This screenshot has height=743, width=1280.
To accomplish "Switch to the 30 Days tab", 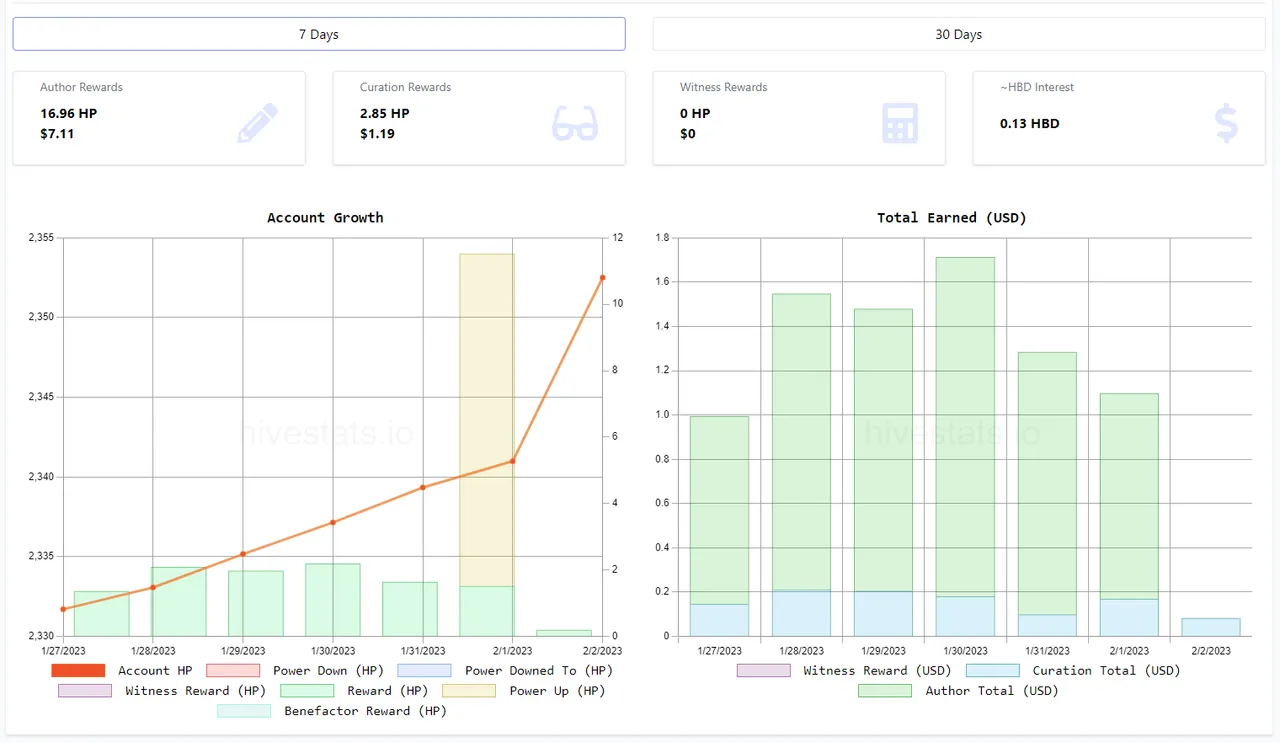I will (959, 34).
